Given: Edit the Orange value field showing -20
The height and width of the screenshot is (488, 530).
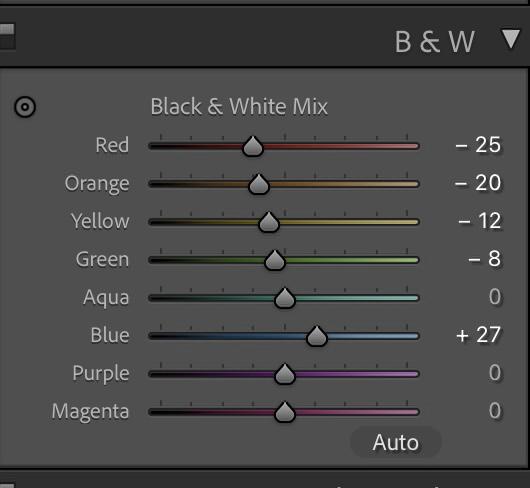Looking at the screenshot, I should click(478, 183).
